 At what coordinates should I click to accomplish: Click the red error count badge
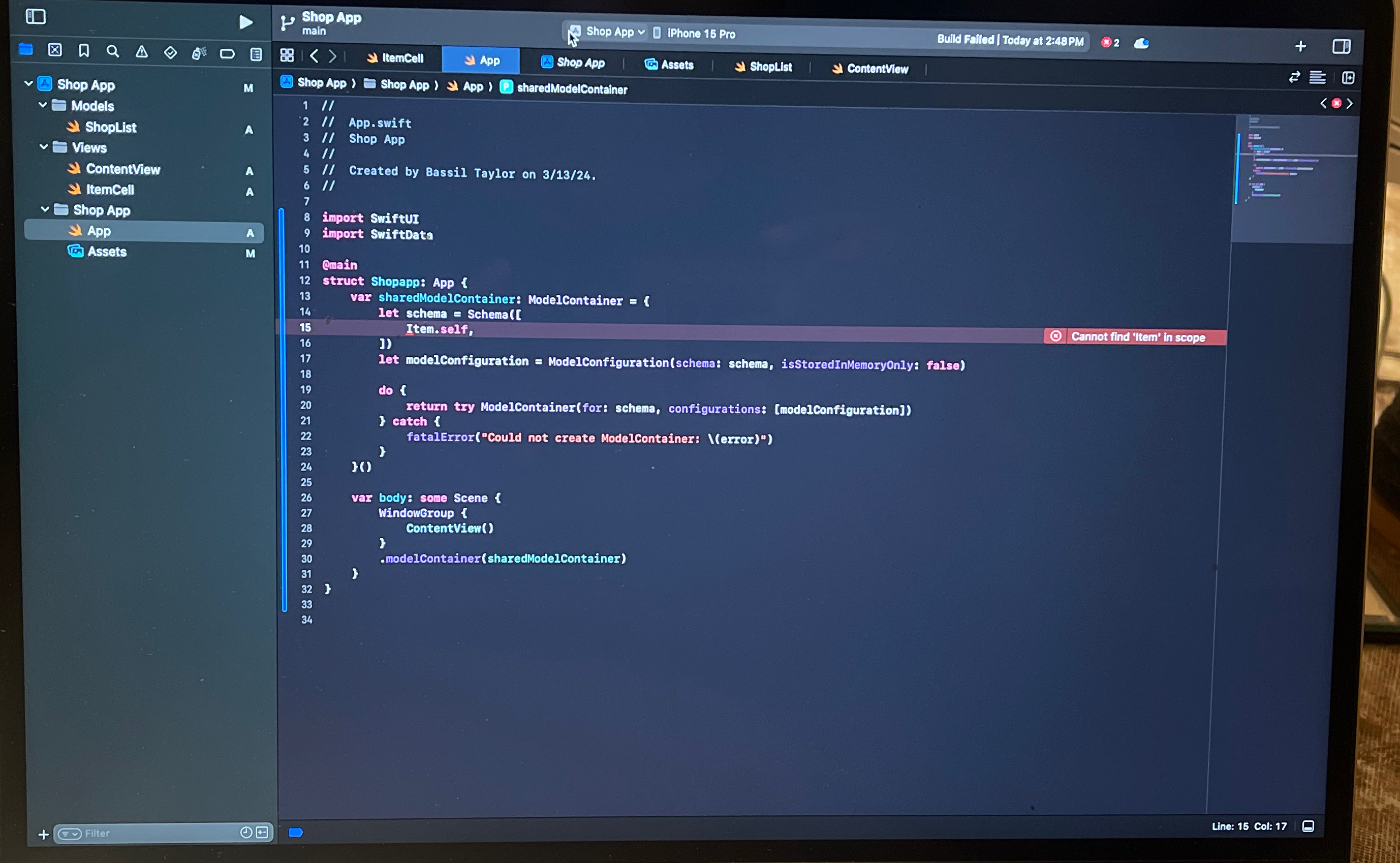(1110, 43)
